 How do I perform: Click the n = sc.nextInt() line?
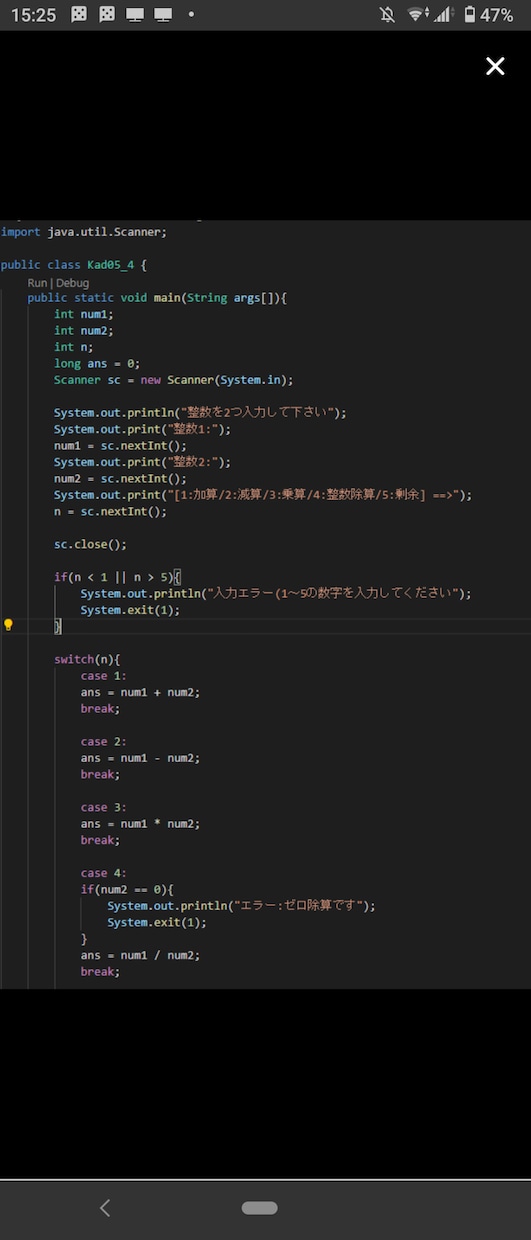tap(110, 511)
